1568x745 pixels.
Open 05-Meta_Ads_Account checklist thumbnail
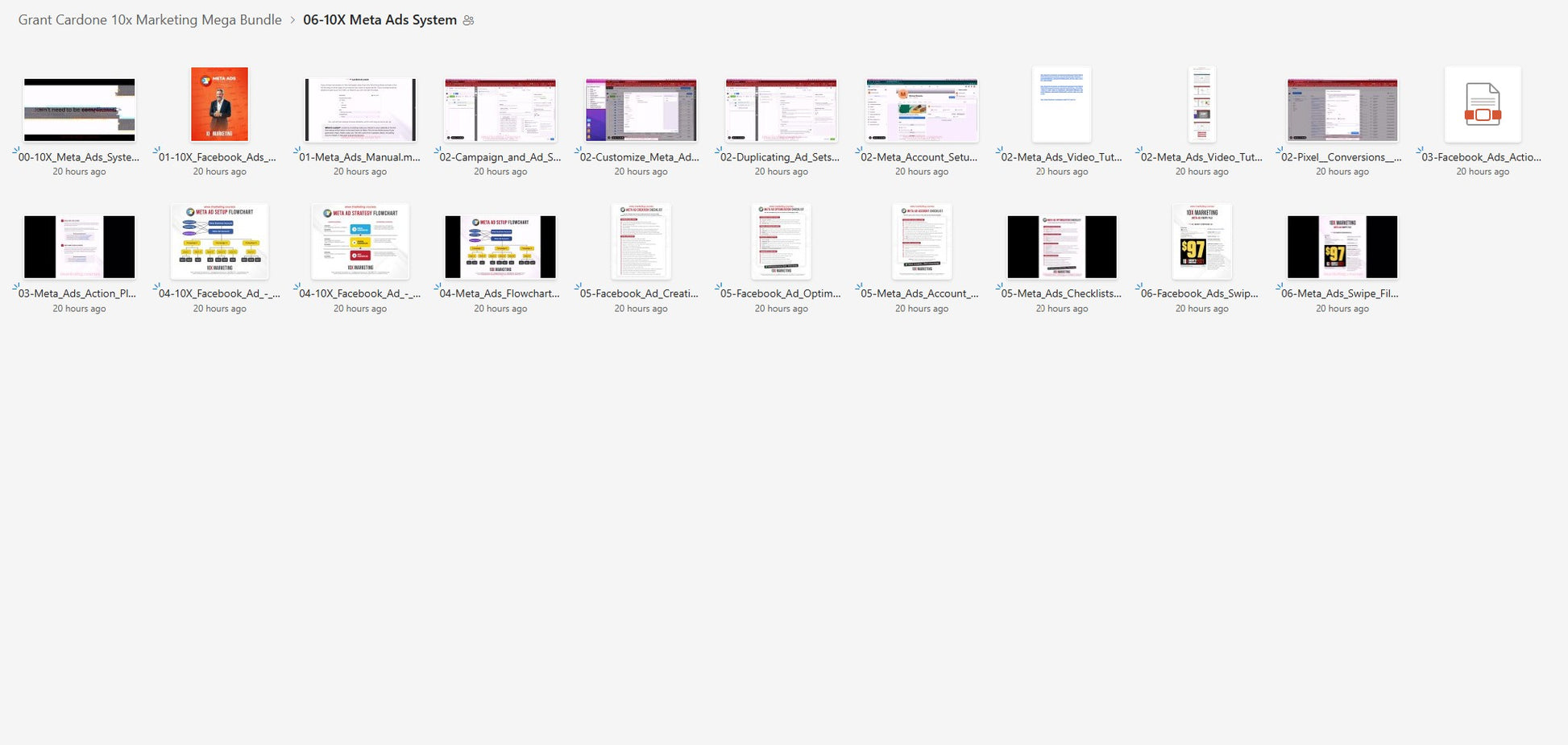point(921,241)
